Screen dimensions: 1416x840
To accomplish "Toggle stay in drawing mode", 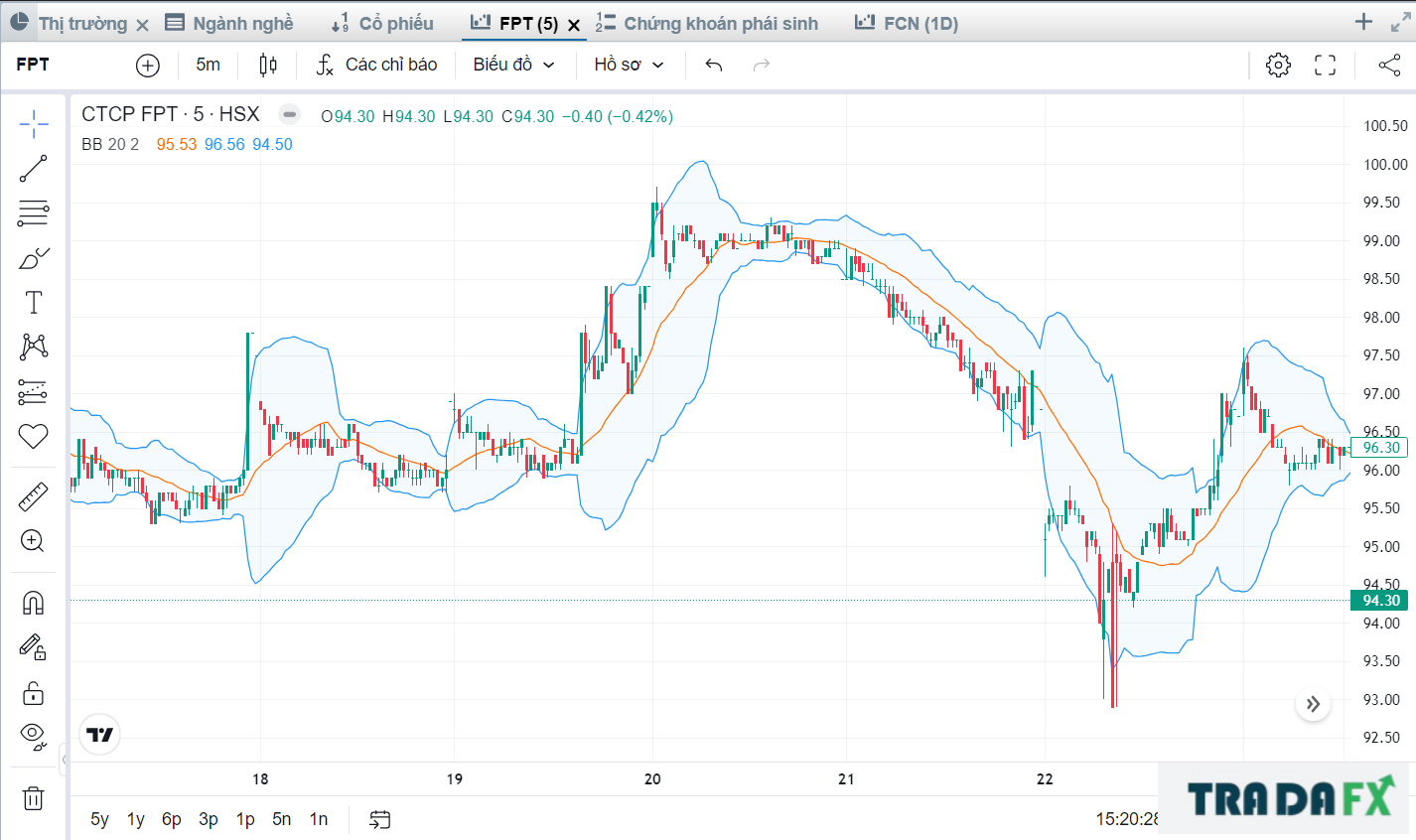I will (x=33, y=647).
